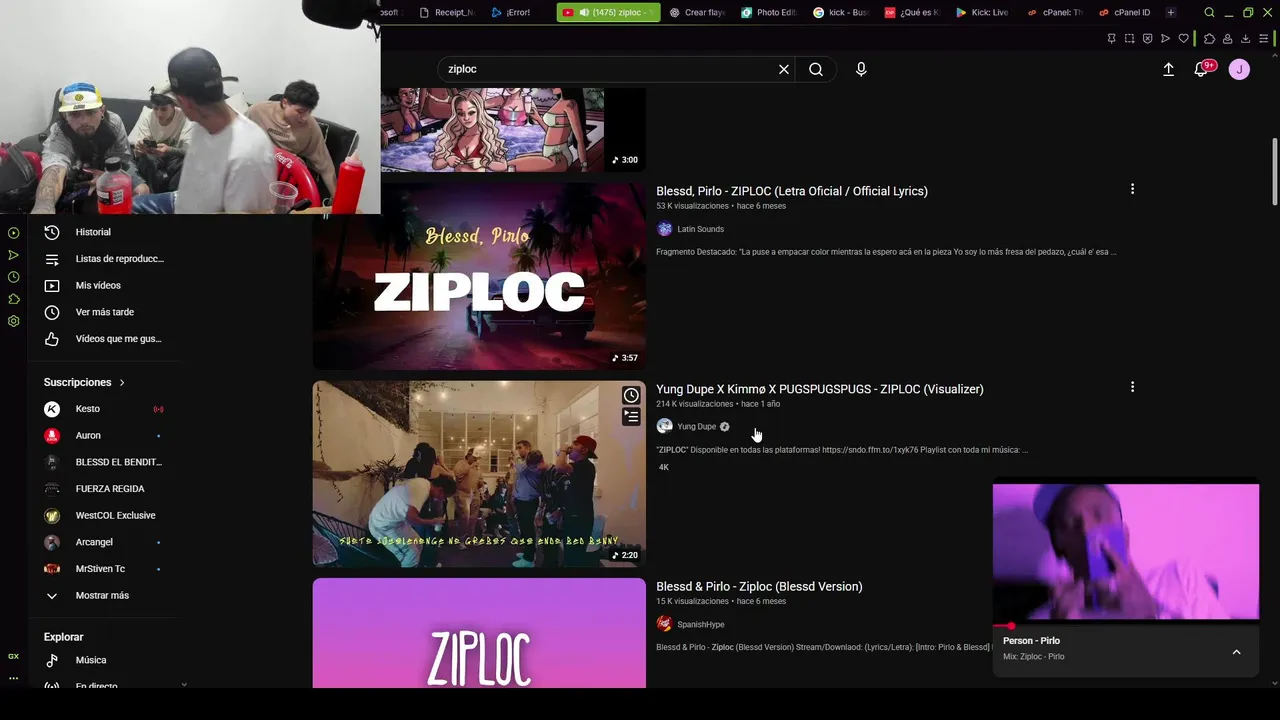Open Opera sidebar history clock
Image resolution: width=1280 pixels, height=720 pixels.
coord(14,277)
